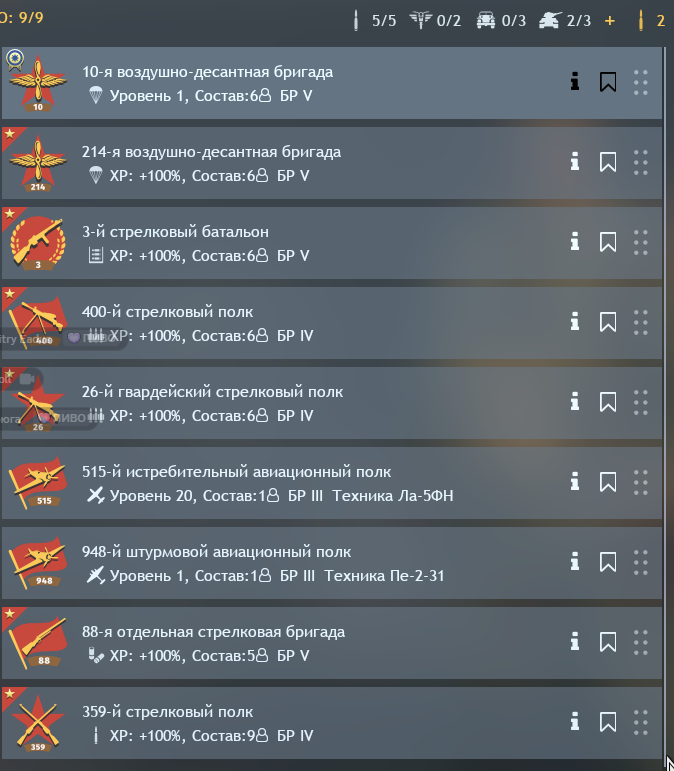Click the vehicle slots counter 0/3

(500, 21)
